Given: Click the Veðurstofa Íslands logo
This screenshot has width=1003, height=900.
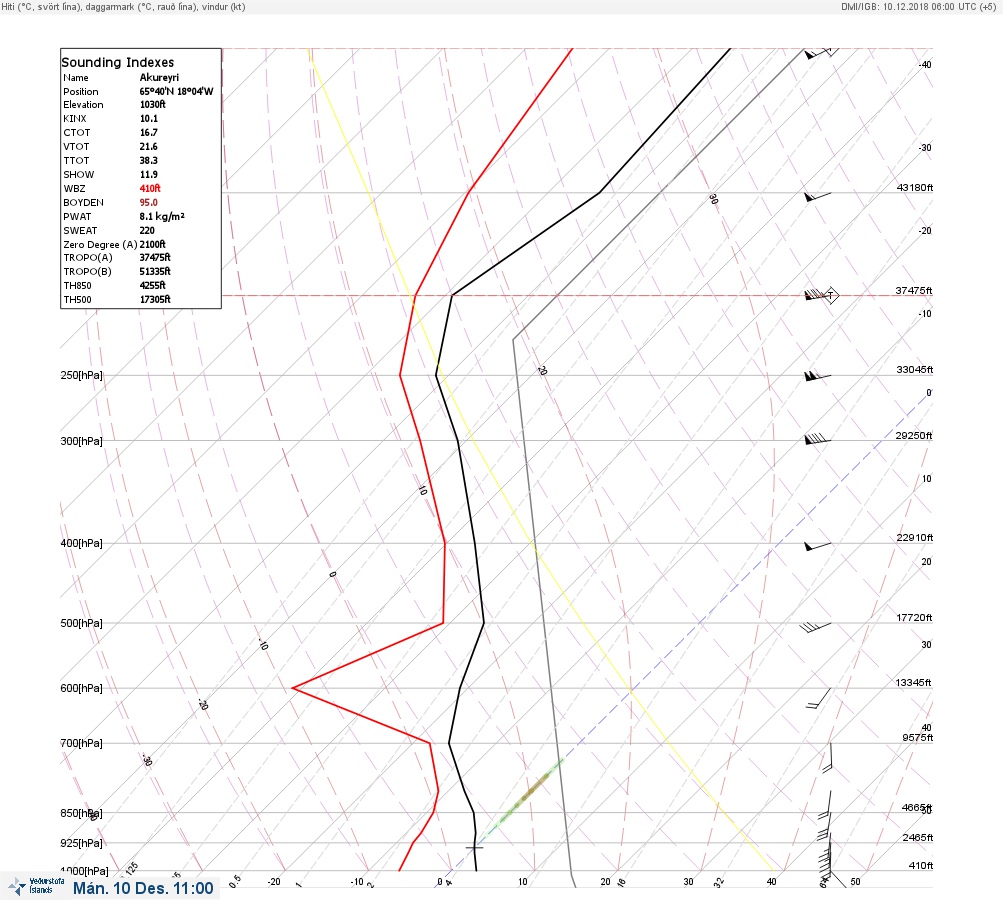Looking at the screenshot, I should click(x=36, y=886).
